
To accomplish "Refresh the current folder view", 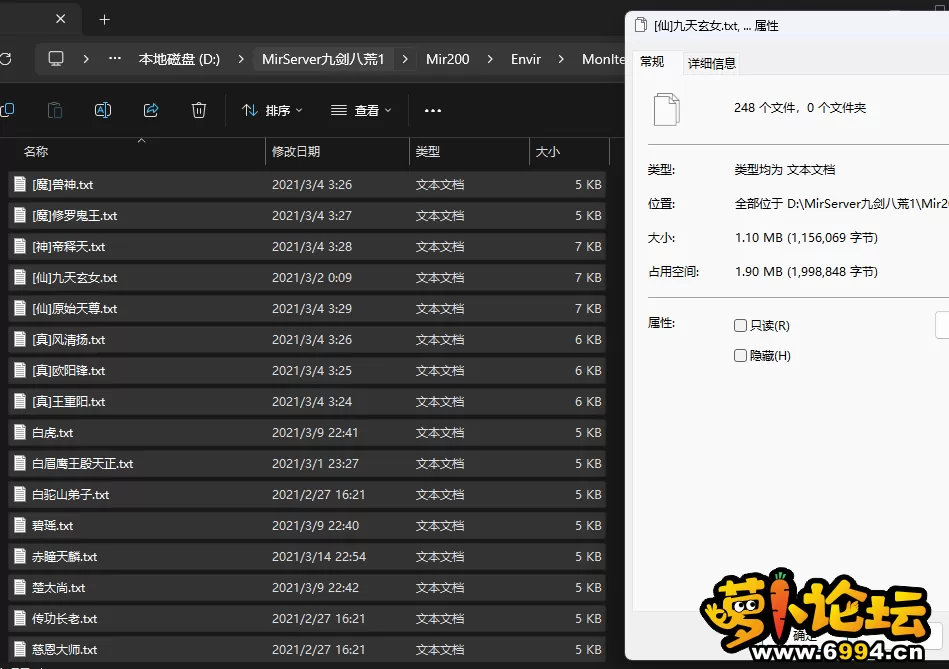I will [x=5, y=59].
